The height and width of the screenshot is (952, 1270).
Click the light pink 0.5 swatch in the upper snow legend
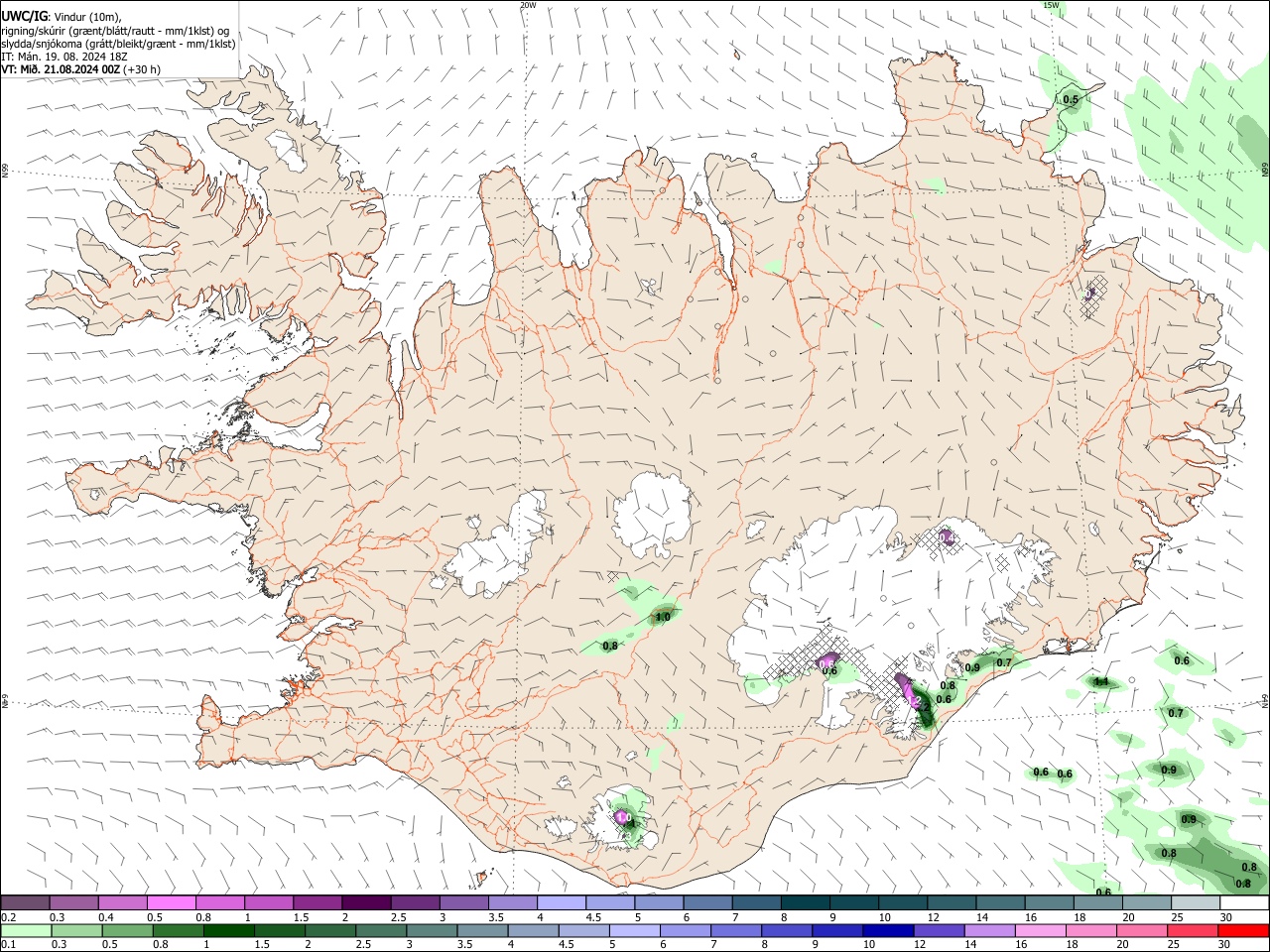pyautogui.click(x=171, y=903)
